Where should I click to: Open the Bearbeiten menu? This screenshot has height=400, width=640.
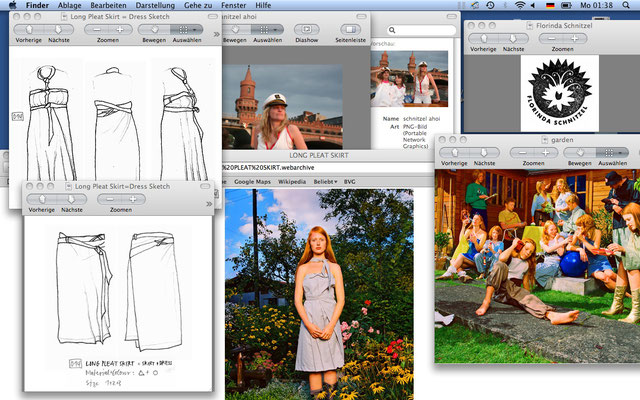(x=108, y=5)
